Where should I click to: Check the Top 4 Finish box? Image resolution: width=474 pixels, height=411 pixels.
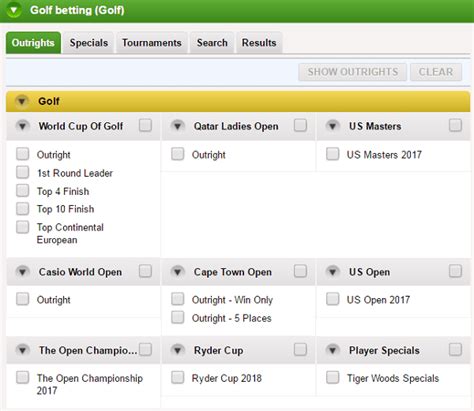pos(23,191)
